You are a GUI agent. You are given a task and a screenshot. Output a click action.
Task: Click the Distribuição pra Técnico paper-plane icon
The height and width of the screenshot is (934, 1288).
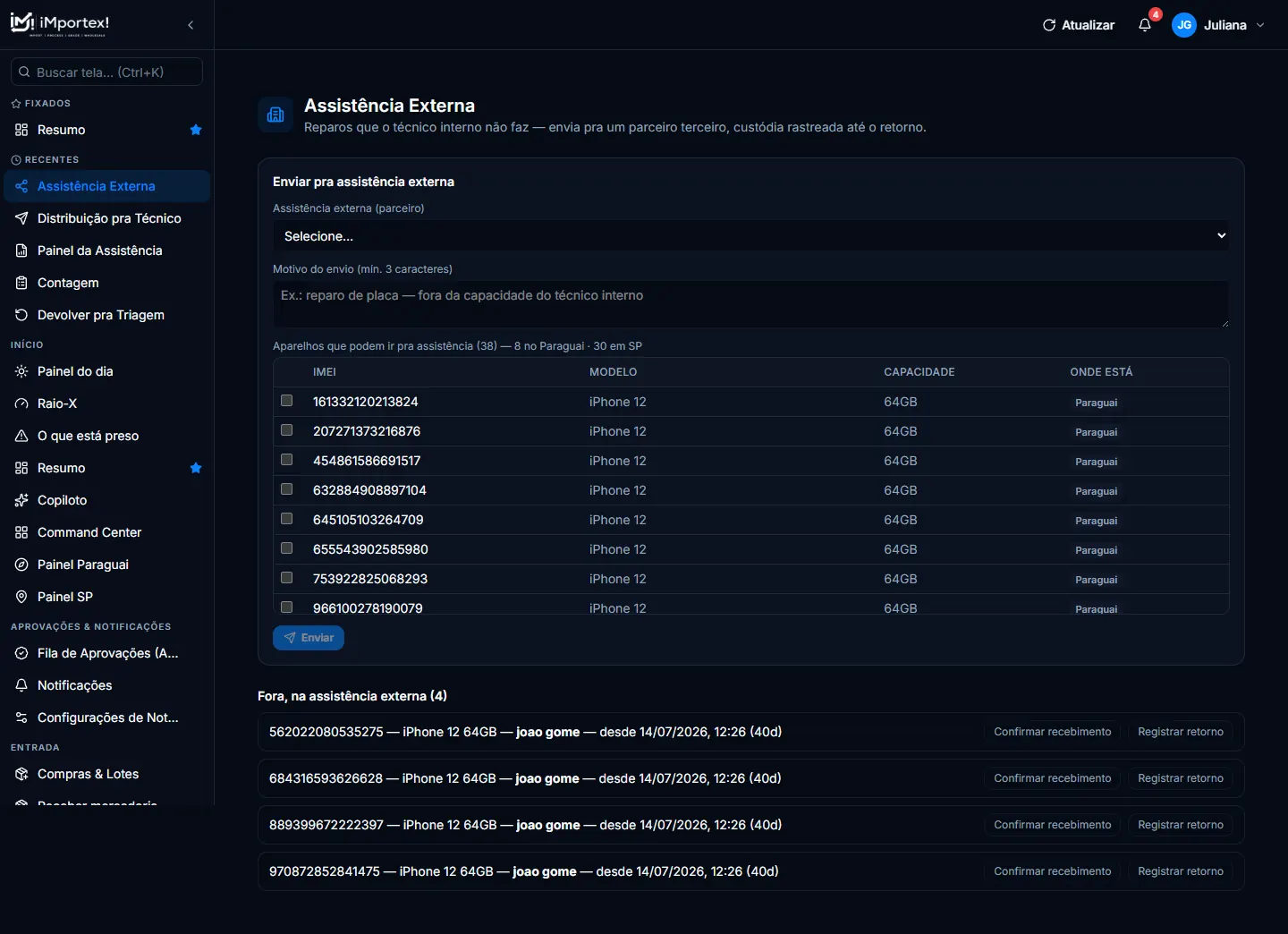point(21,218)
